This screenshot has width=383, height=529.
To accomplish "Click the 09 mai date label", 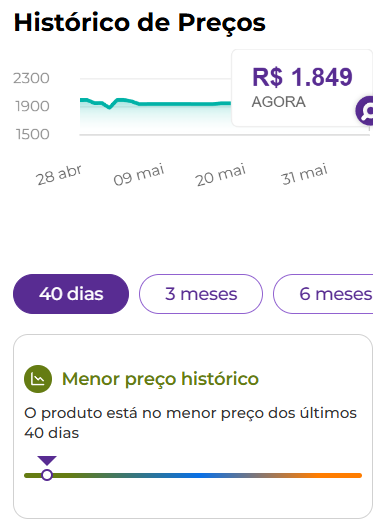I will pos(139,174).
